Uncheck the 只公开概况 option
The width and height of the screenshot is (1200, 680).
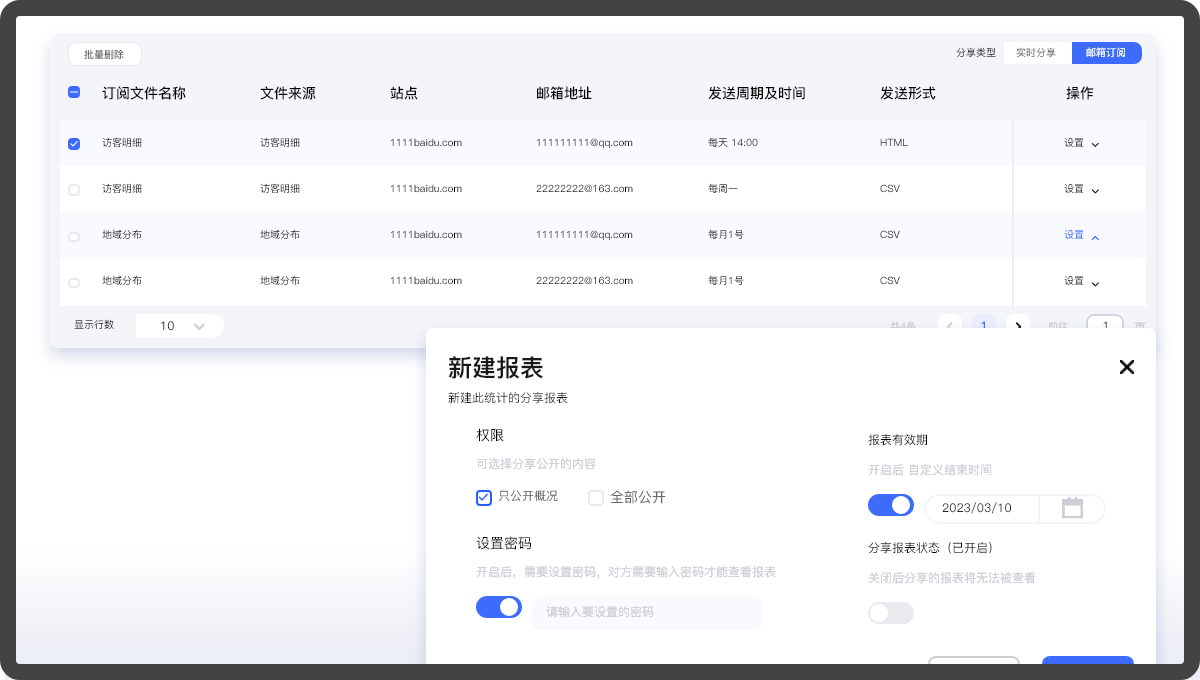tap(484, 498)
